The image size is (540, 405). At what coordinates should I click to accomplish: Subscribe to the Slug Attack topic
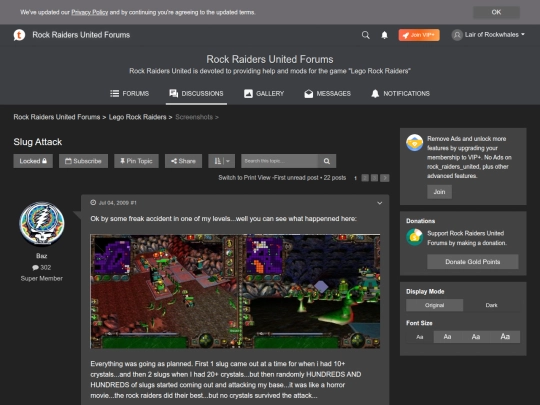point(83,161)
